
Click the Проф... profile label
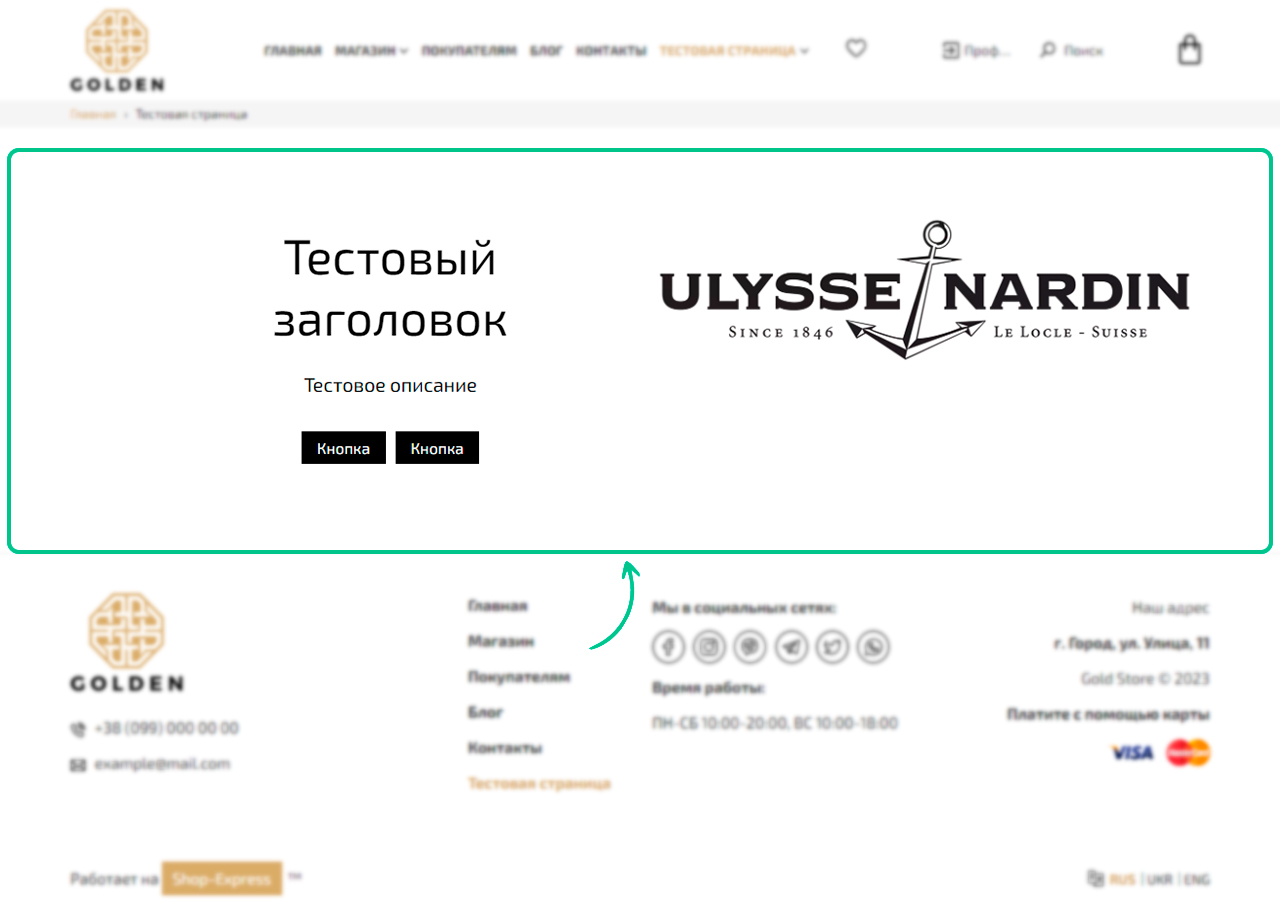point(988,51)
